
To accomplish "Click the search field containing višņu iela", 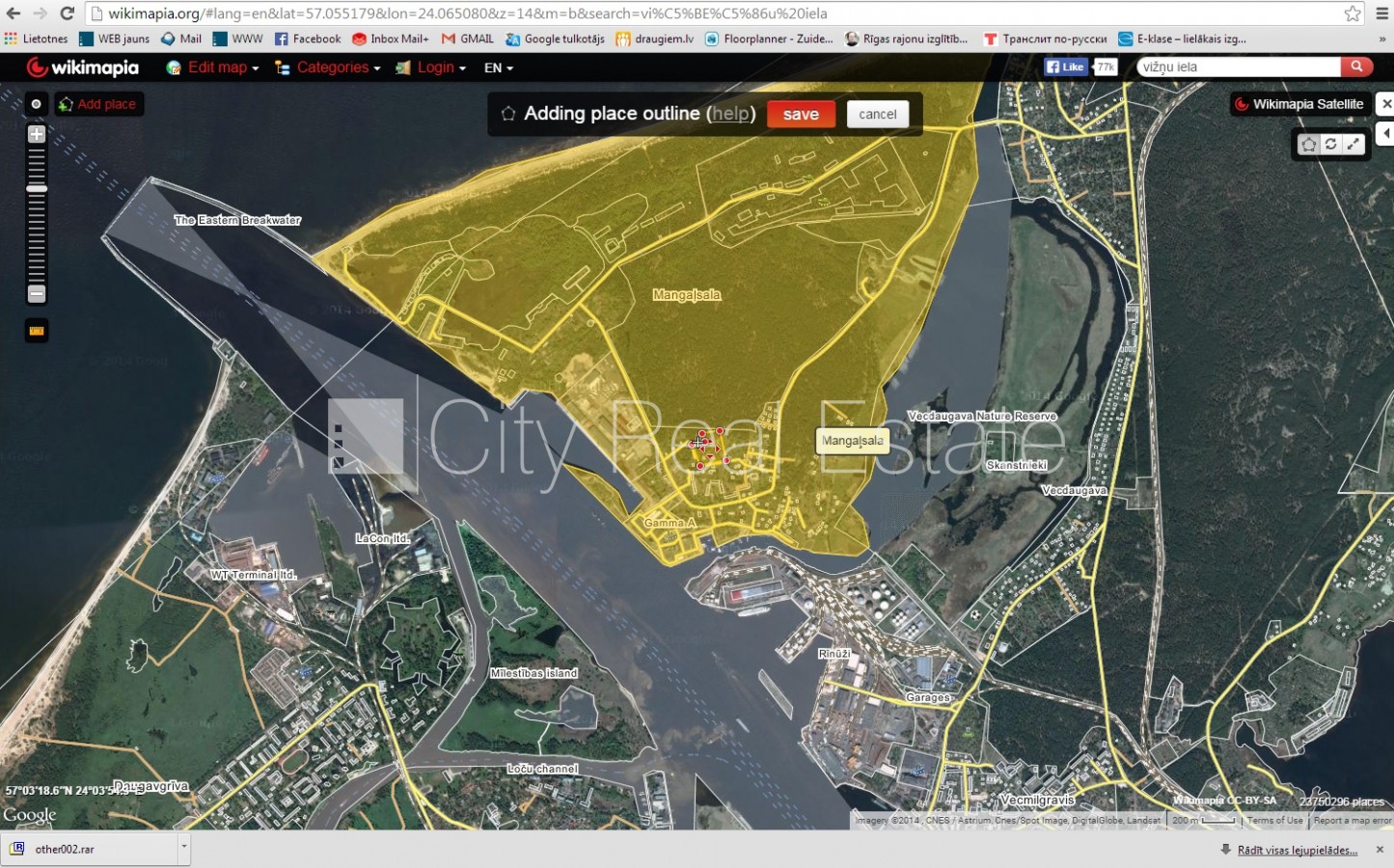I will [1237, 67].
